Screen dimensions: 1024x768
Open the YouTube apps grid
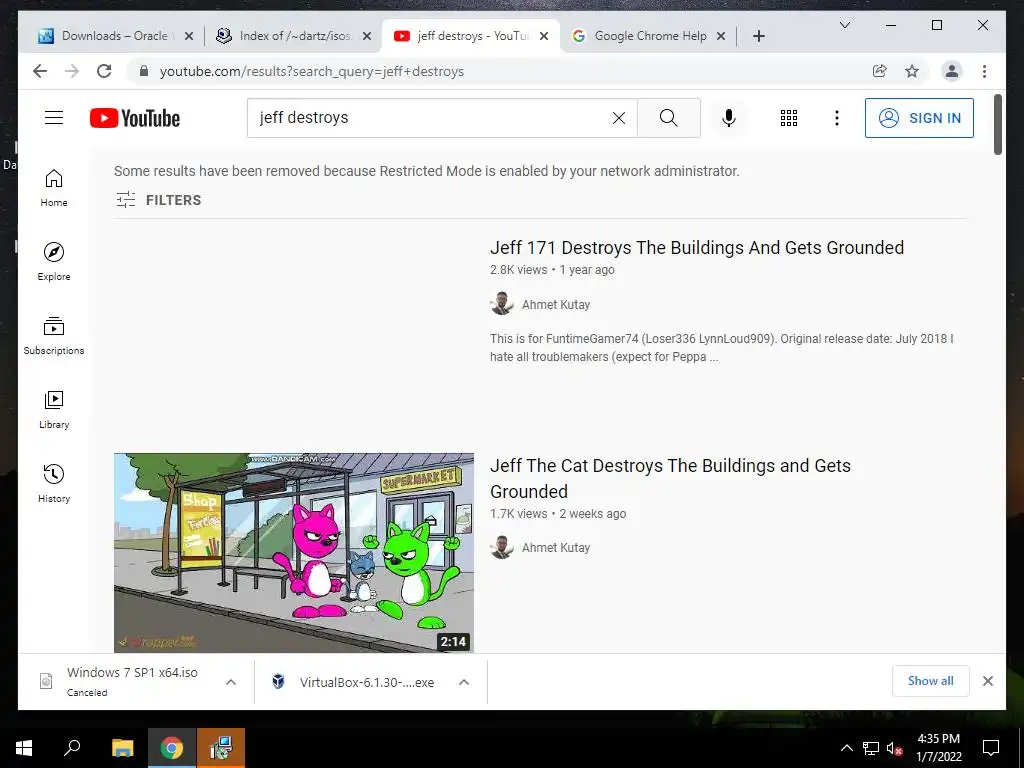[789, 118]
